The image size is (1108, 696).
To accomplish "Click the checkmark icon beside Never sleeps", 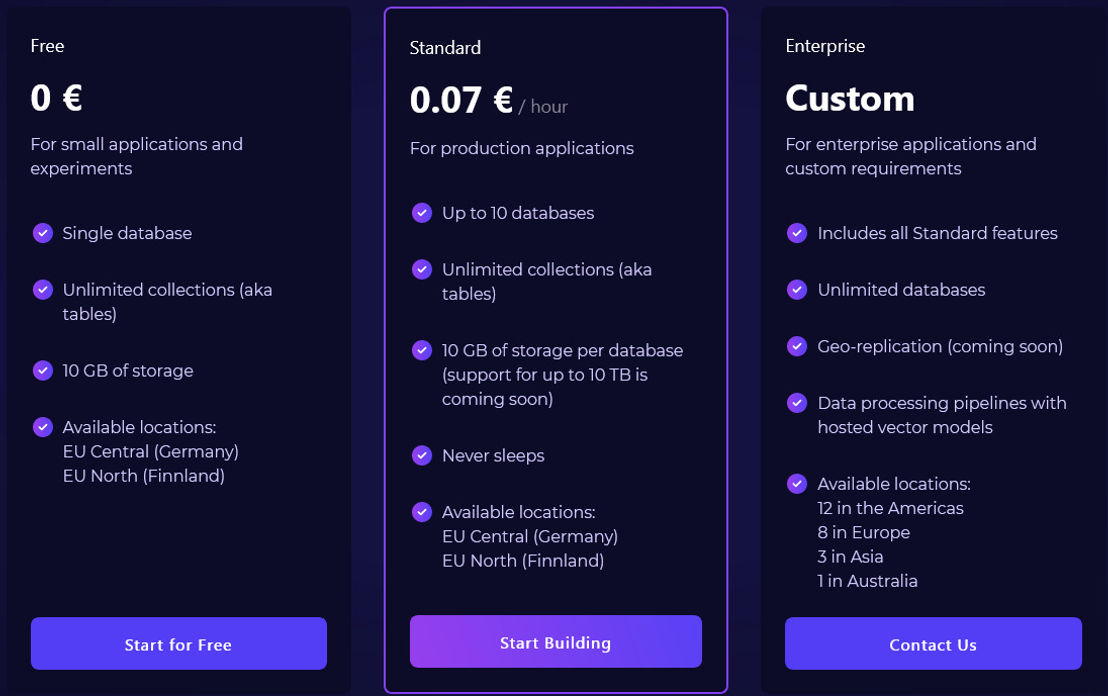I will coord(422,455).
